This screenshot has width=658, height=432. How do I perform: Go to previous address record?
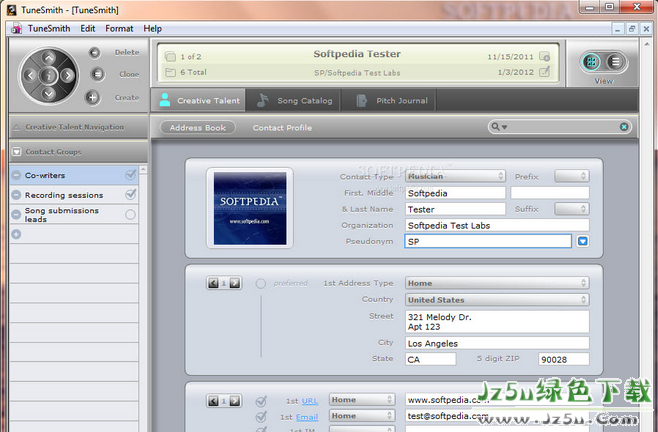point(213,283)
